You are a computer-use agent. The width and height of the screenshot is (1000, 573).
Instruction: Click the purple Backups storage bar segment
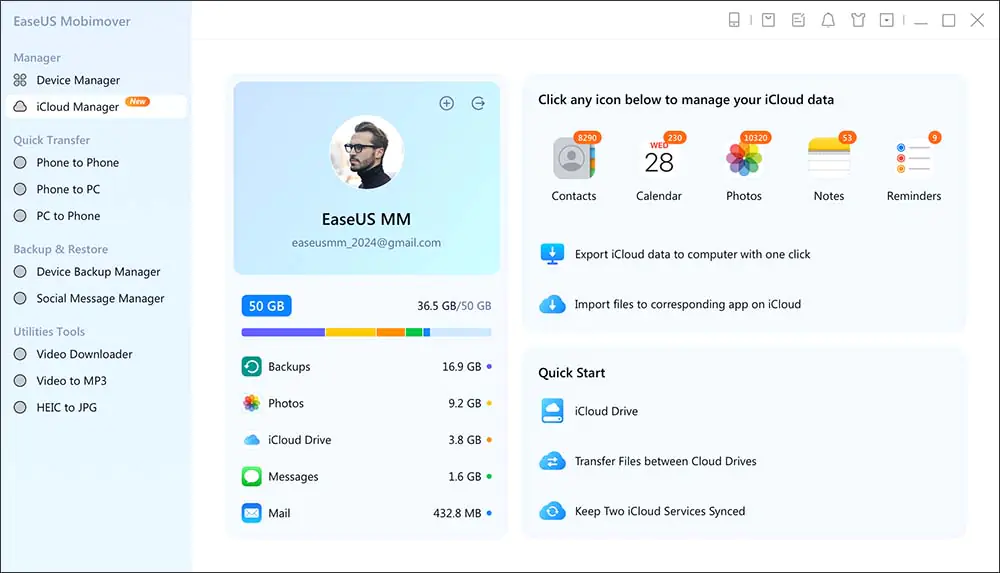click(x=283, y=332)
